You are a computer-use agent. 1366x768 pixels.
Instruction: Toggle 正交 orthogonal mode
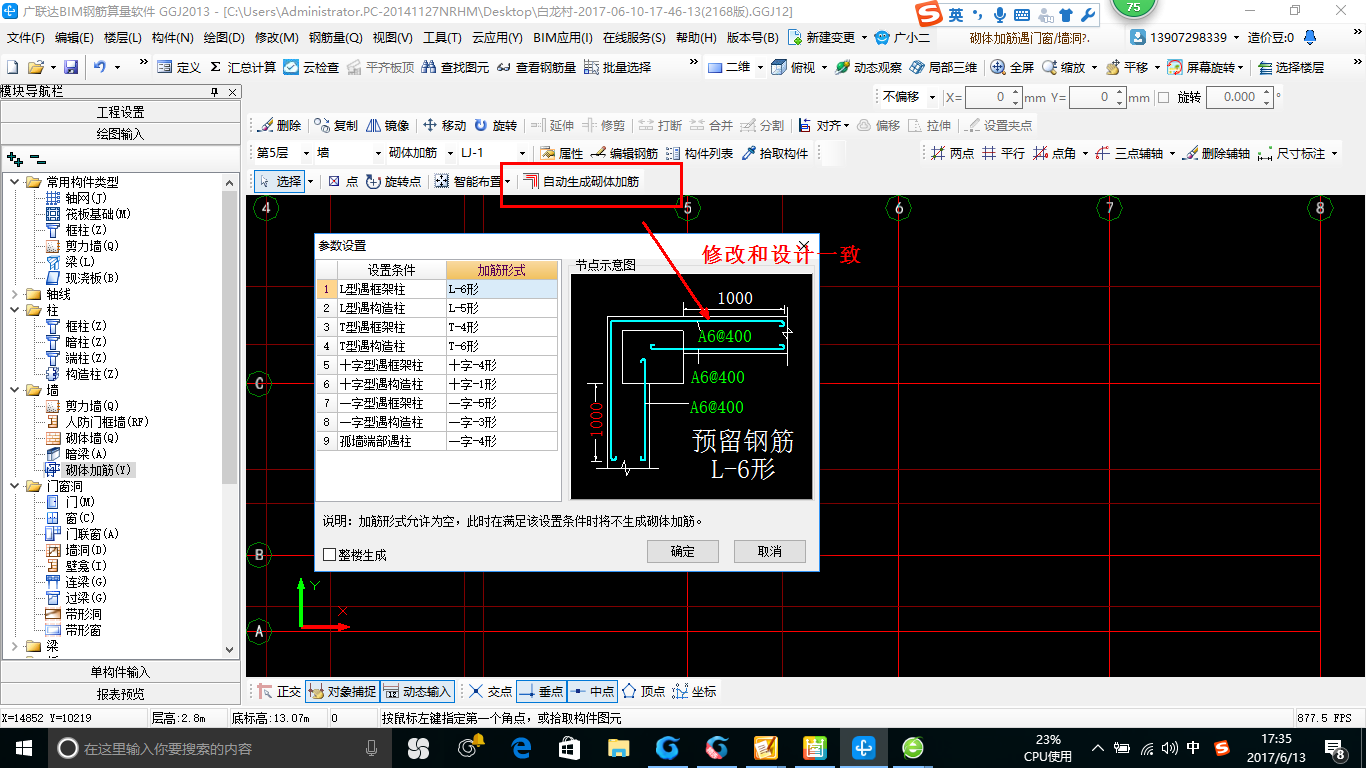pos(279,691)
